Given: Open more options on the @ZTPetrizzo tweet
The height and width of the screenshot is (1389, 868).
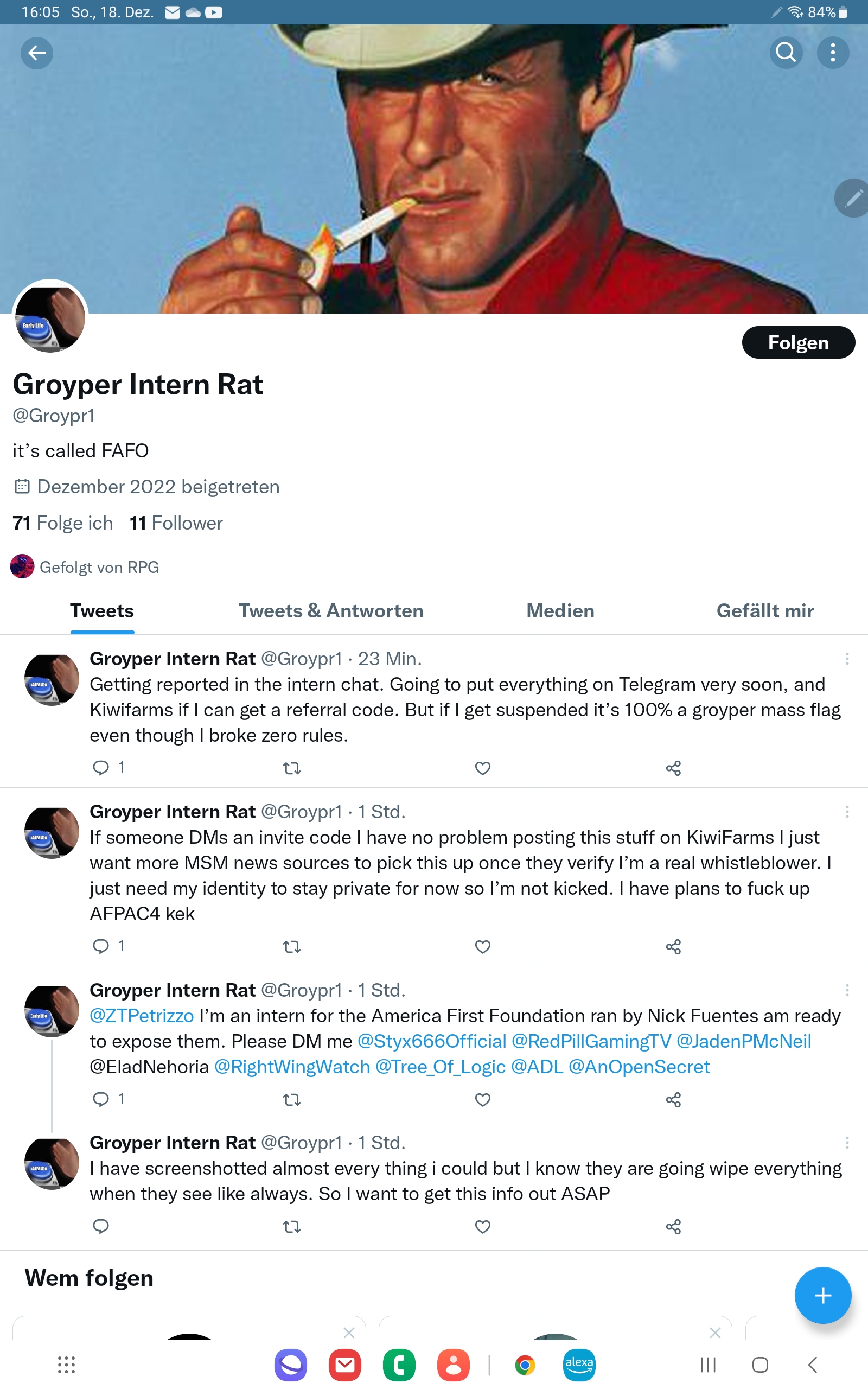Looking at the screenshot, I should [847, 990].
